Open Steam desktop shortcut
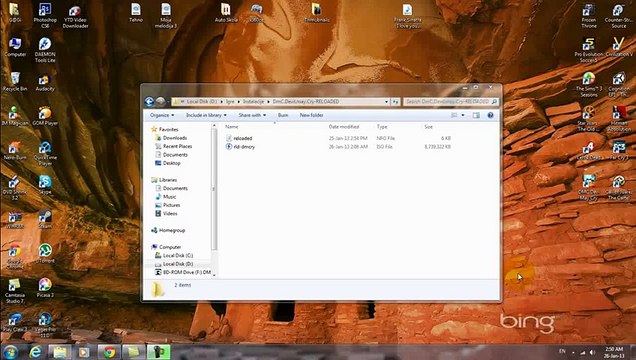Viewport: 636px width, 360px height. point(45,219)
